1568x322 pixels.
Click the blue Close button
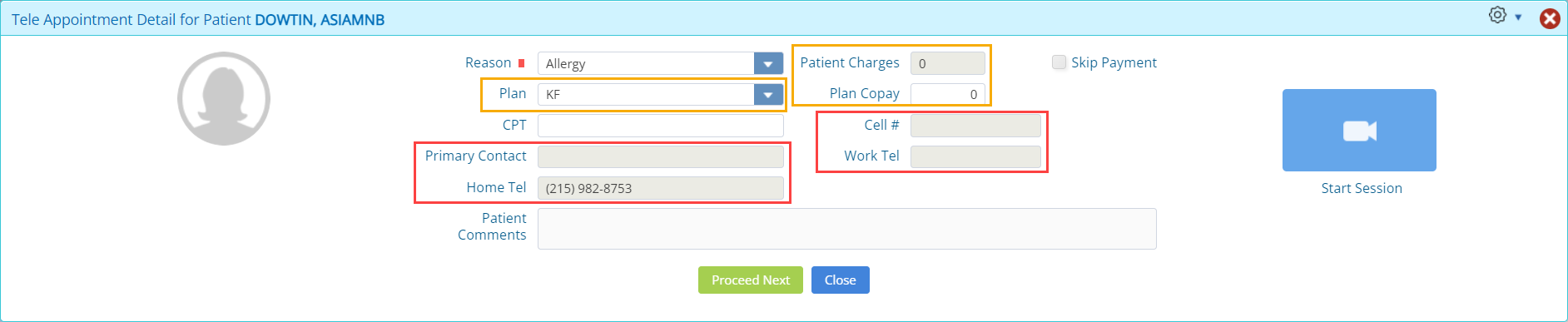point(841,280)
